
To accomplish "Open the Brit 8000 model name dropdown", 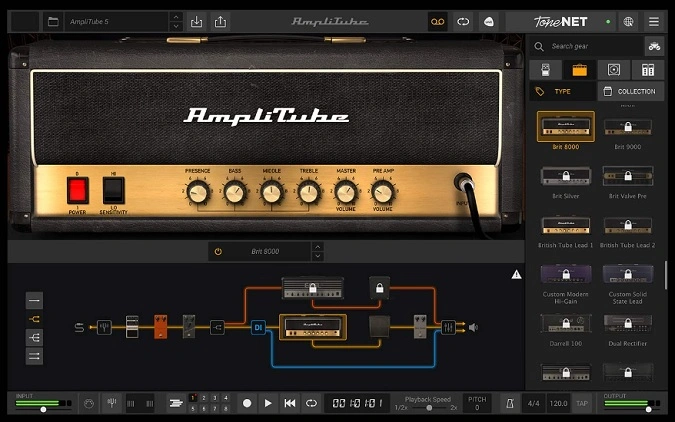I will click(265, 251).
